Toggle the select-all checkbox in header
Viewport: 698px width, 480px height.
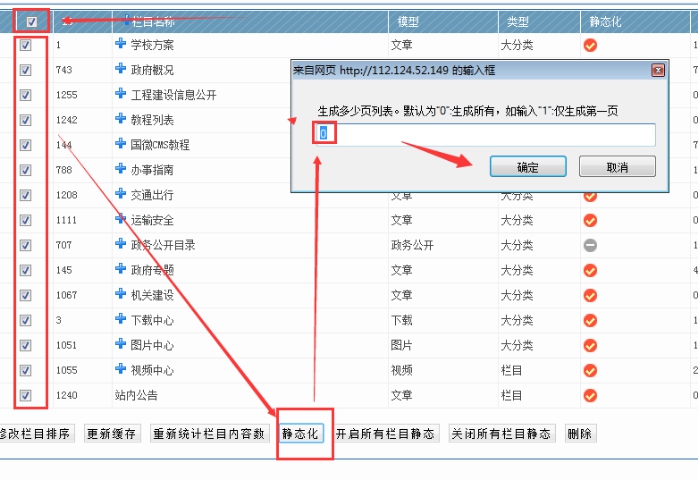(32, 21)
